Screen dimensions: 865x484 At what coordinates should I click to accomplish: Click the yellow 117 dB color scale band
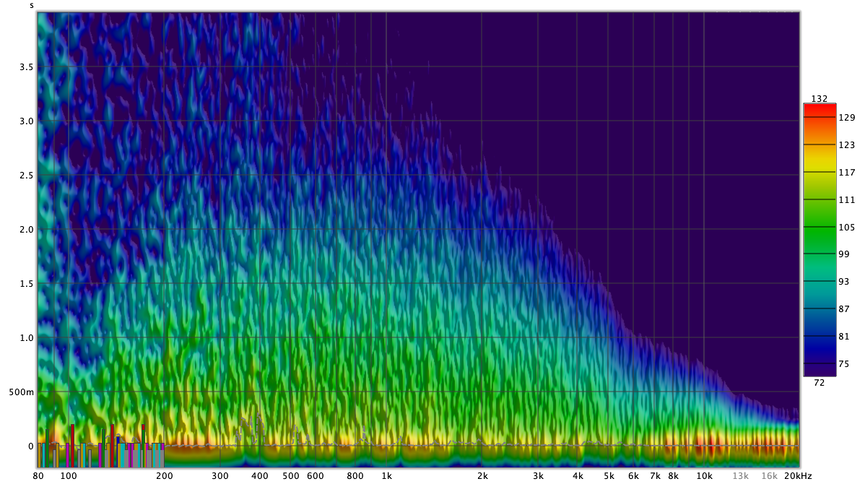(819, 172)
